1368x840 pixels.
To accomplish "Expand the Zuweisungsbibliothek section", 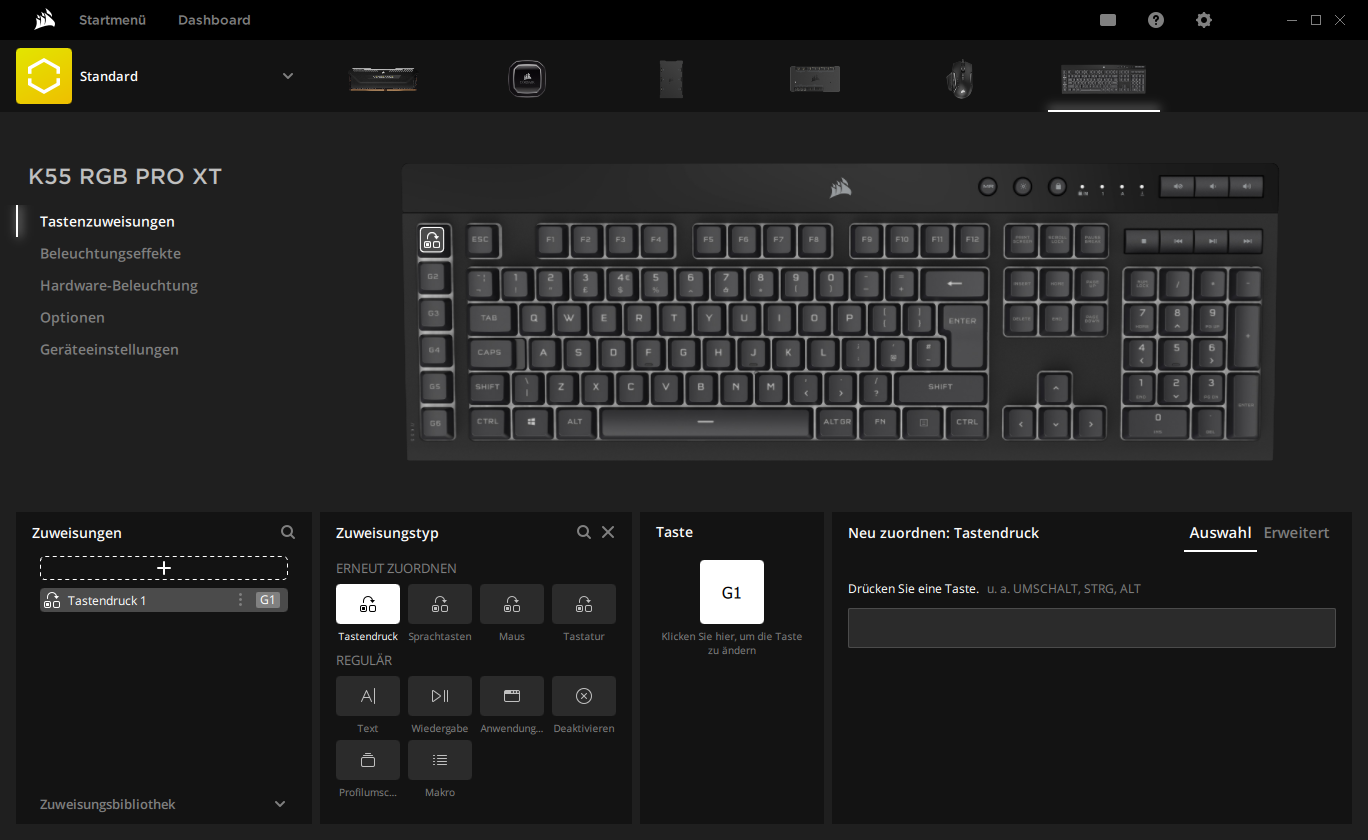I will point(280,804).
